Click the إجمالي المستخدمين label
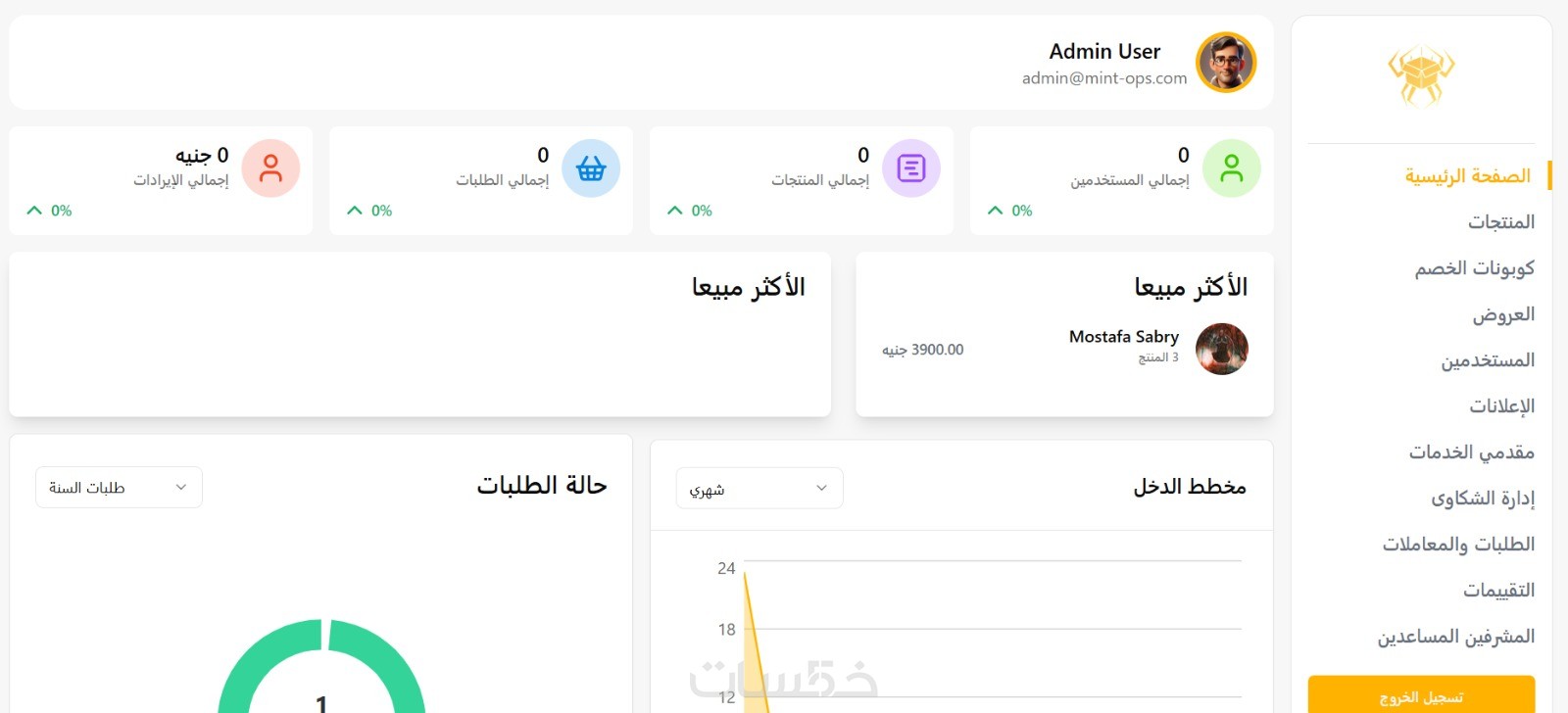 coord(1129,180)
